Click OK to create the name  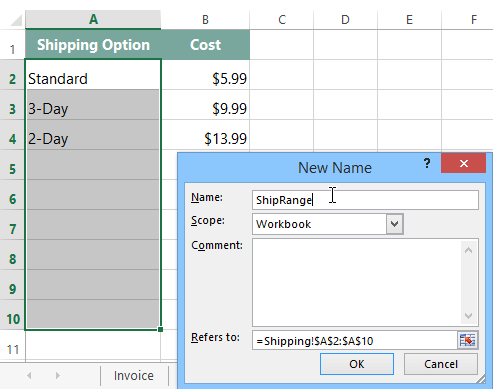pyautogui.click(x=357, y=364)
